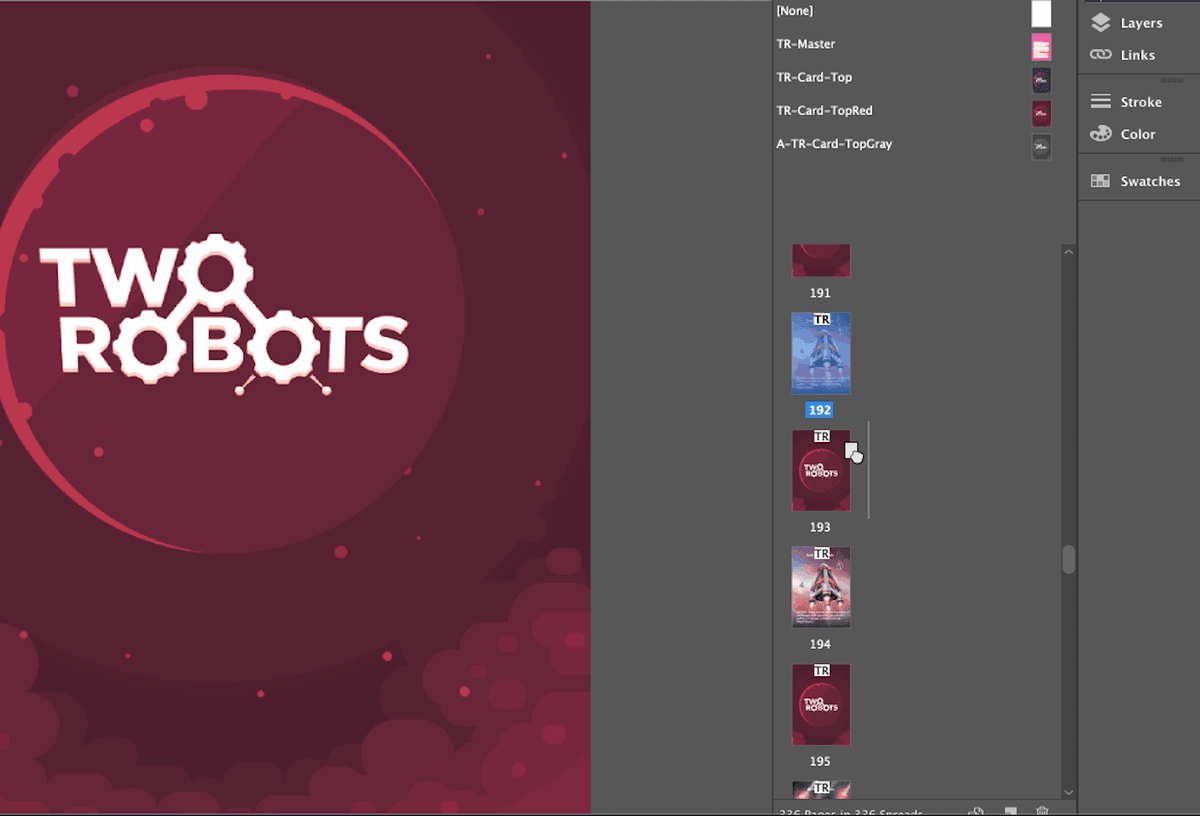Select the [None] master page
Screen dimensions: 1200x816
[x=796, y=11]
